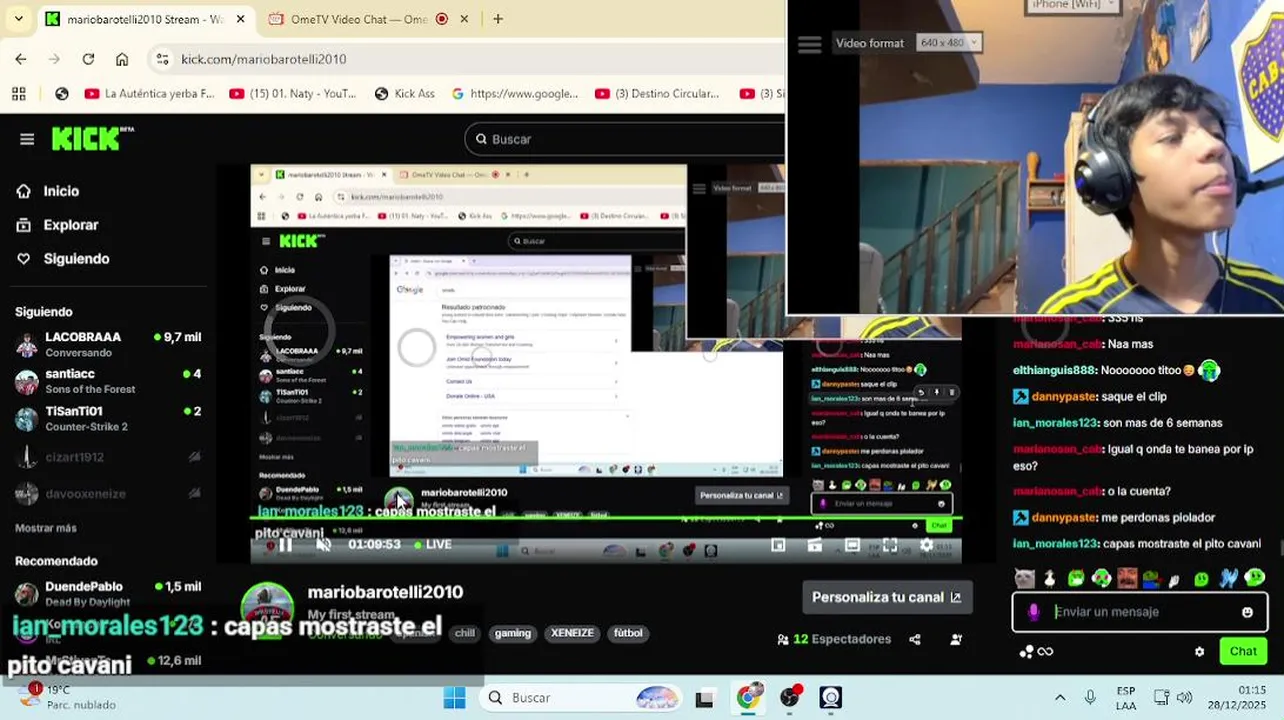Click into the Enviar un mensaje field
Image resolution: width=1284 pixels, height=720 pixels.
pyautogui.click(x=1140, y=612)
